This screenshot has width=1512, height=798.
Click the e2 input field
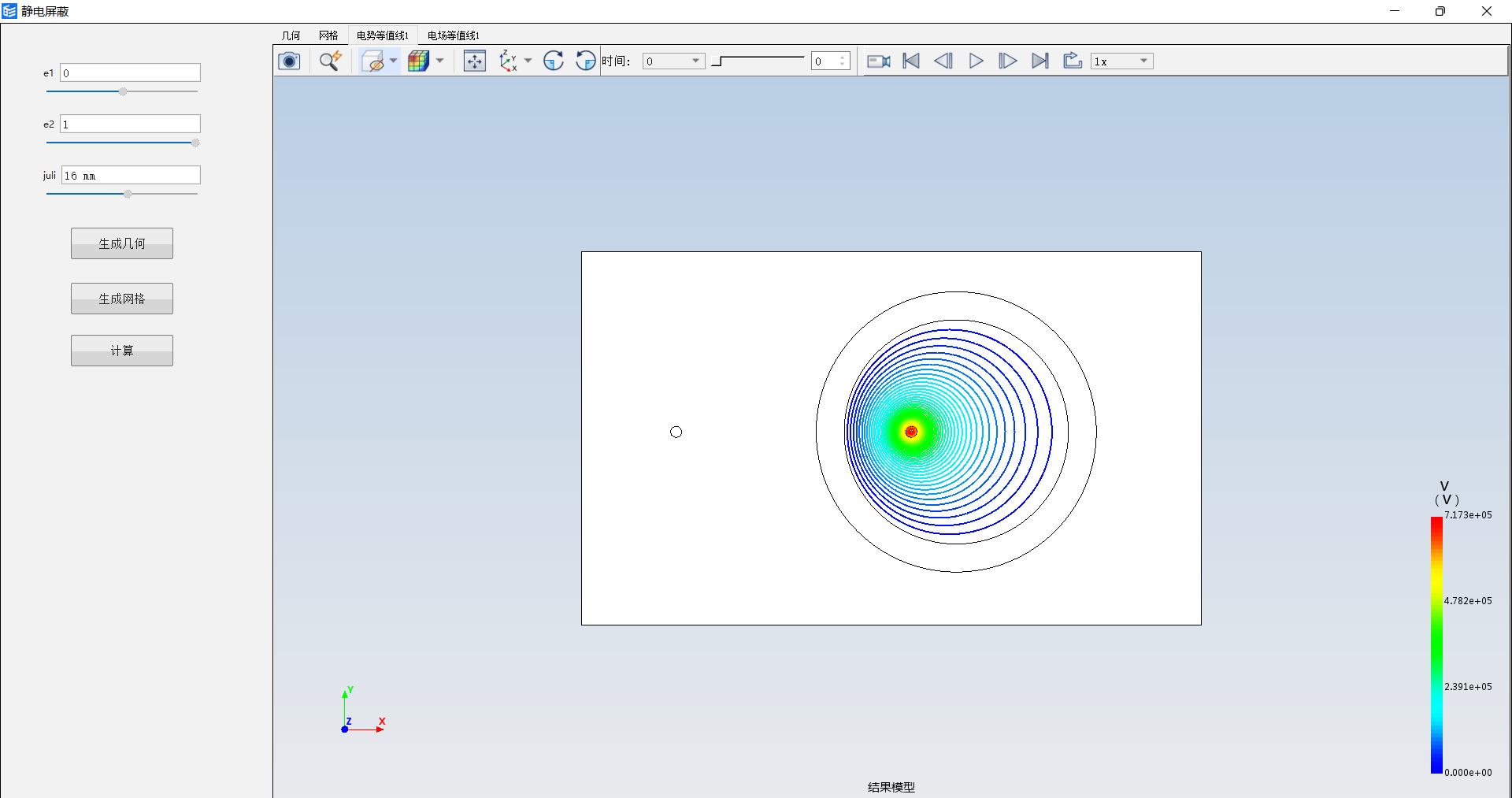tap(130, 124)
